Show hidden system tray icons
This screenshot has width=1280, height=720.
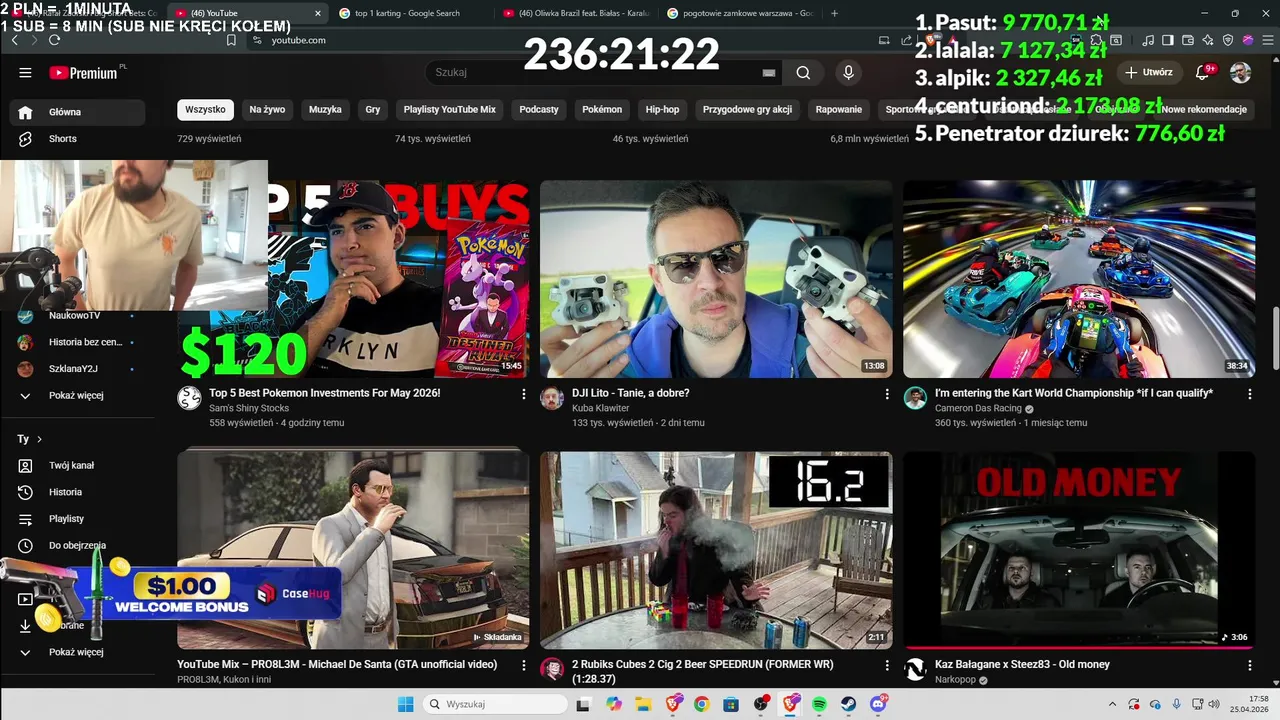click(1113, 704)
